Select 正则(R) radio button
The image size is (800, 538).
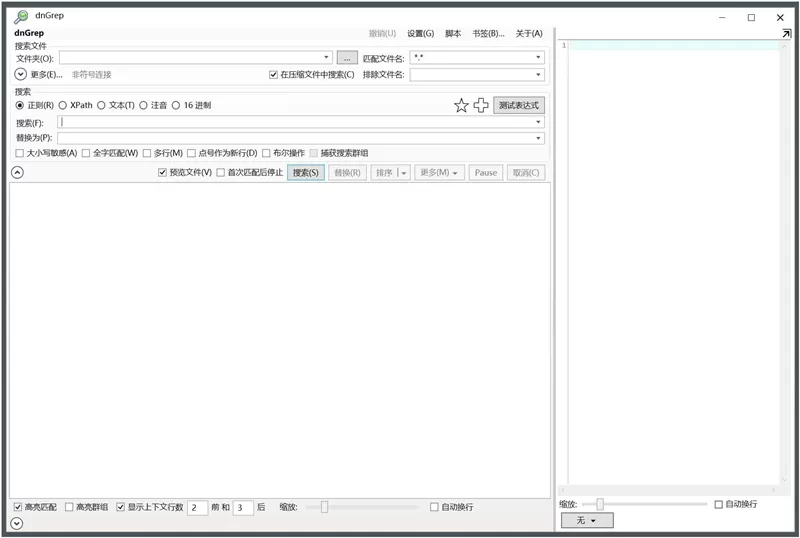[x=20, y=105]
